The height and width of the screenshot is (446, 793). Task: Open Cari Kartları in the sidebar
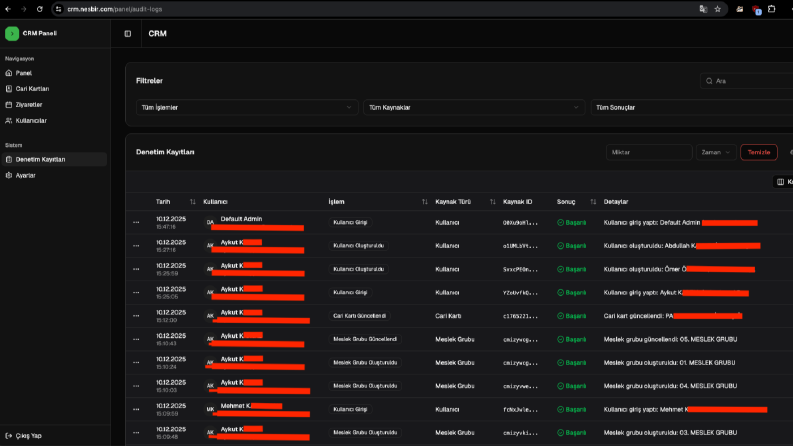click(55, 88)
